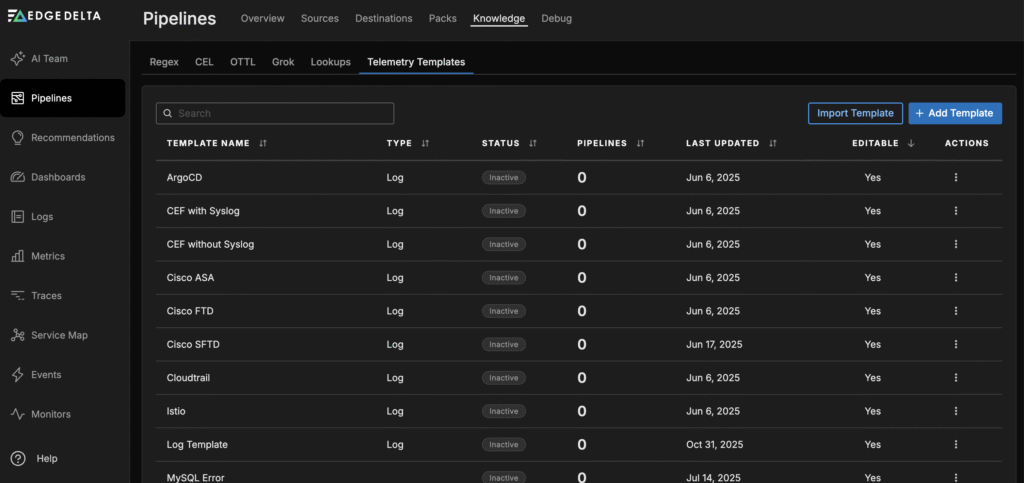Screen dimensions: 1024x483
Task: Toggle sort on Editable column
Action: 911,144
